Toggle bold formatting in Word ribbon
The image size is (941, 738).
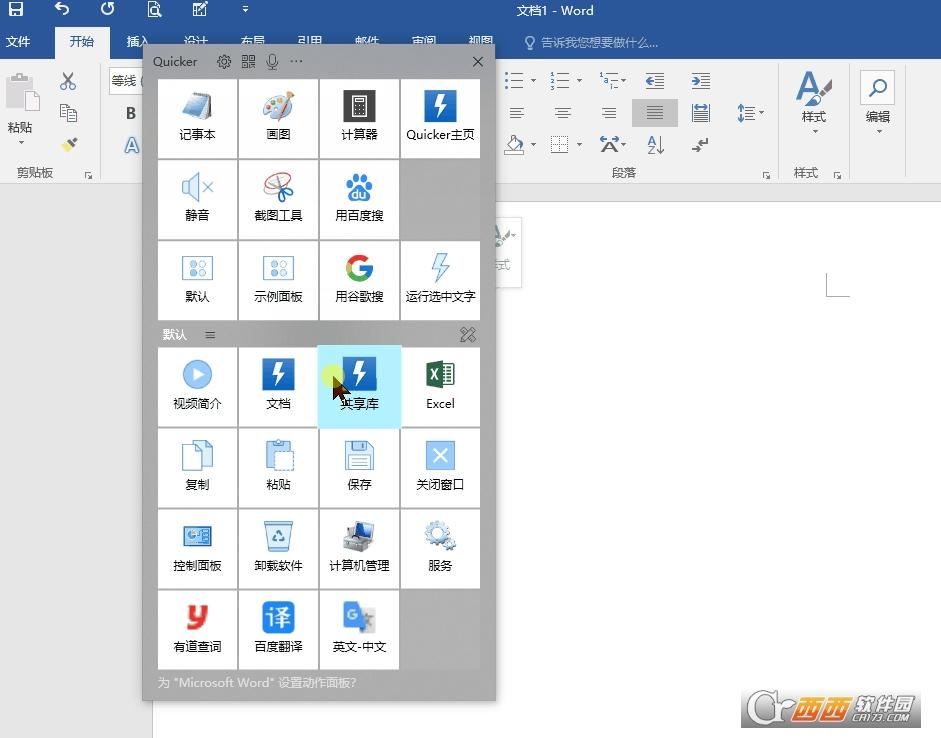click(x=131, y=113)
